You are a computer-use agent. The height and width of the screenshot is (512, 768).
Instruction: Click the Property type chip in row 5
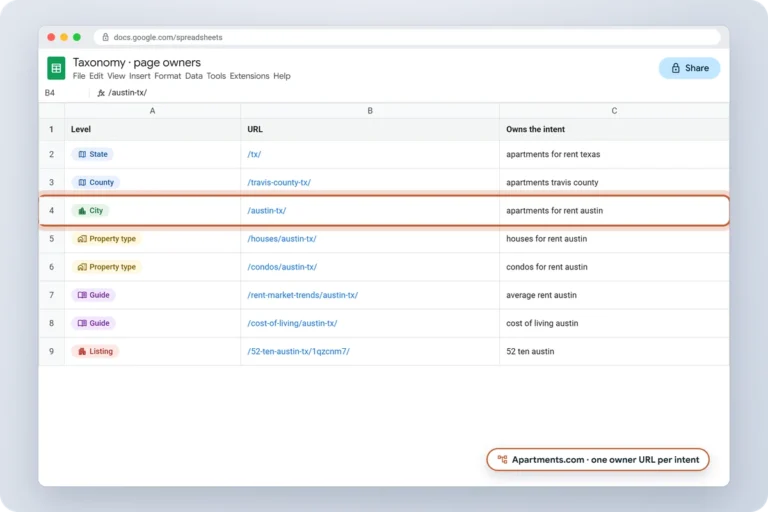(107, 239)
